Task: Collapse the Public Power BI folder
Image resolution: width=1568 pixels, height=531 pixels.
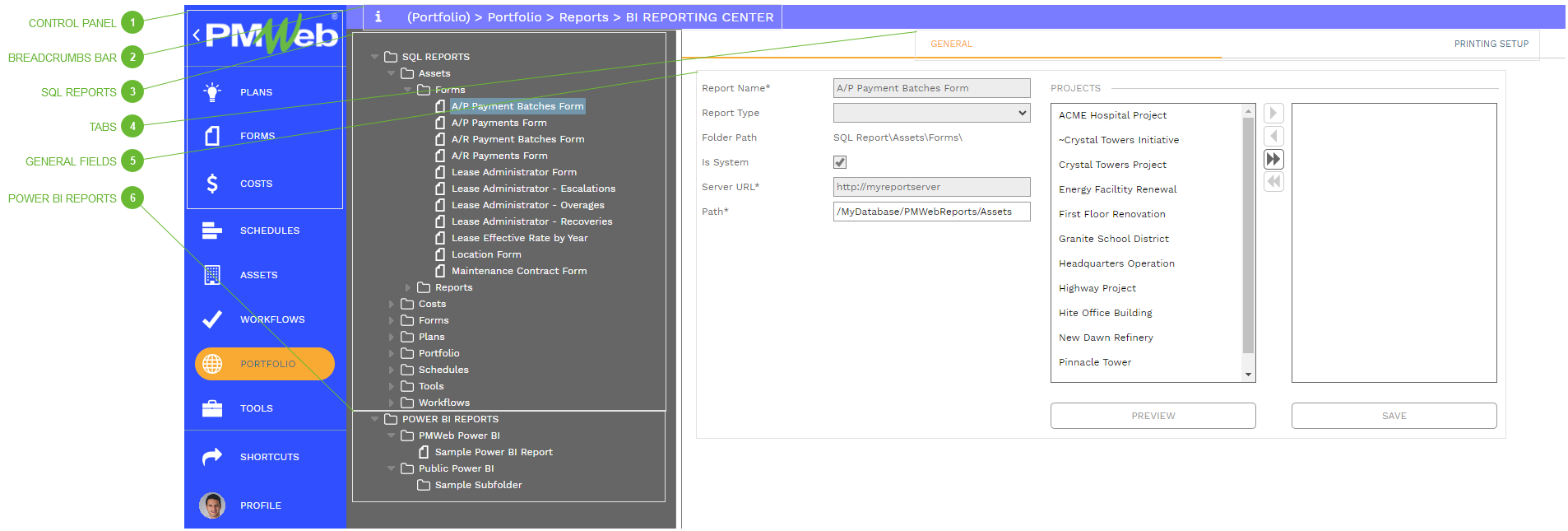Action: coord(391,468)
